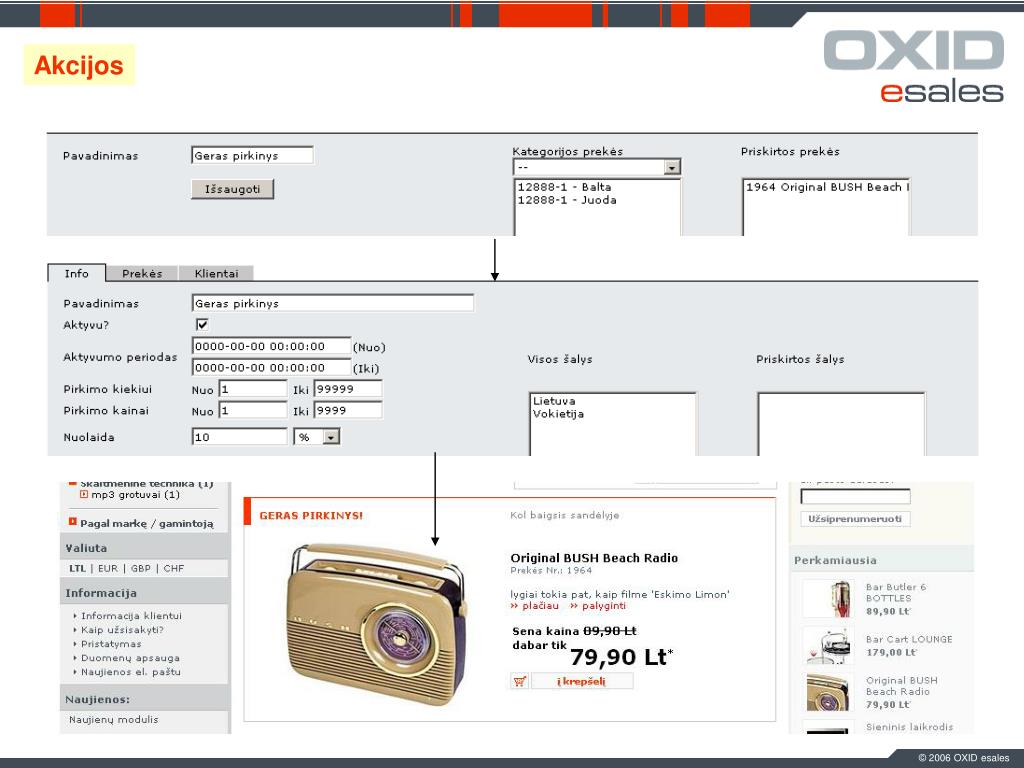Select LTL currency
The image size is (1024, 768).
(x=77, y=568)
